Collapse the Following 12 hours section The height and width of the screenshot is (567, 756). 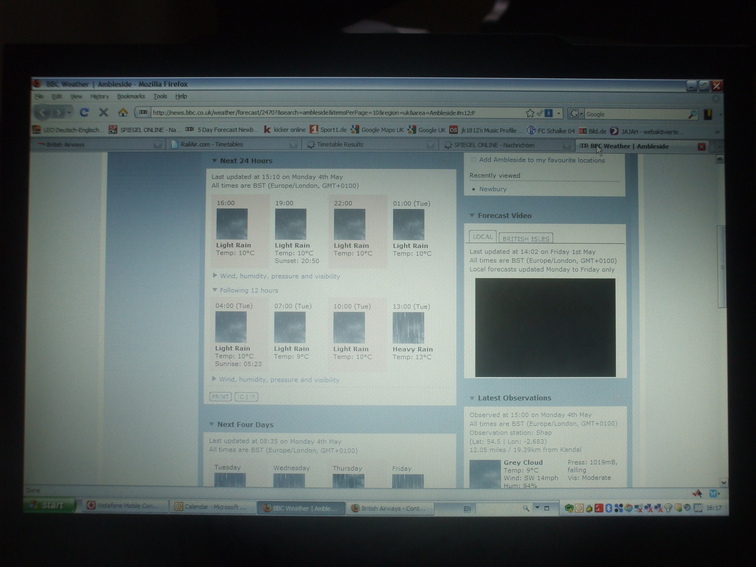coord(215,290)
